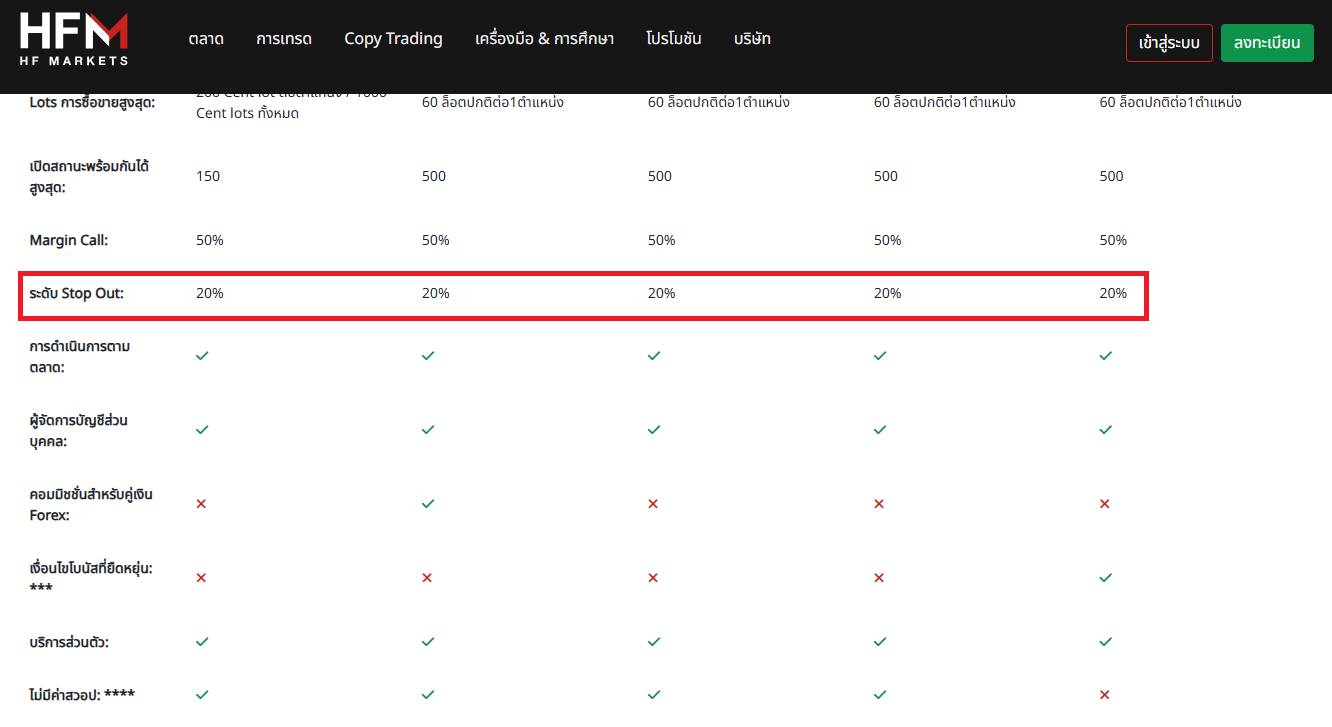Open the ตลาด menu
The width and height of the screenshot is (1332, 727).
206,39
